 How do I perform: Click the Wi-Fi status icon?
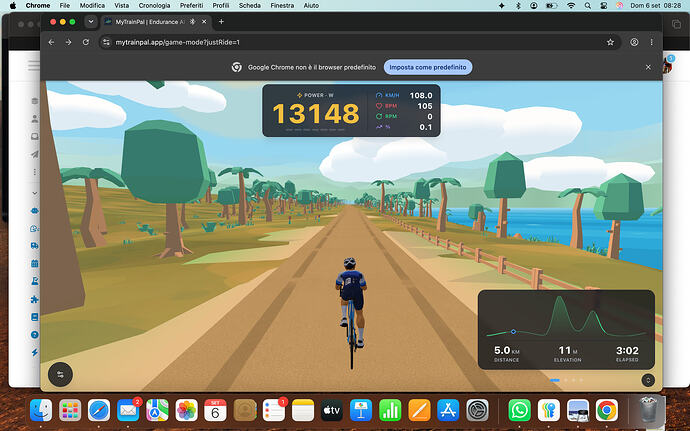click(571, 5)
